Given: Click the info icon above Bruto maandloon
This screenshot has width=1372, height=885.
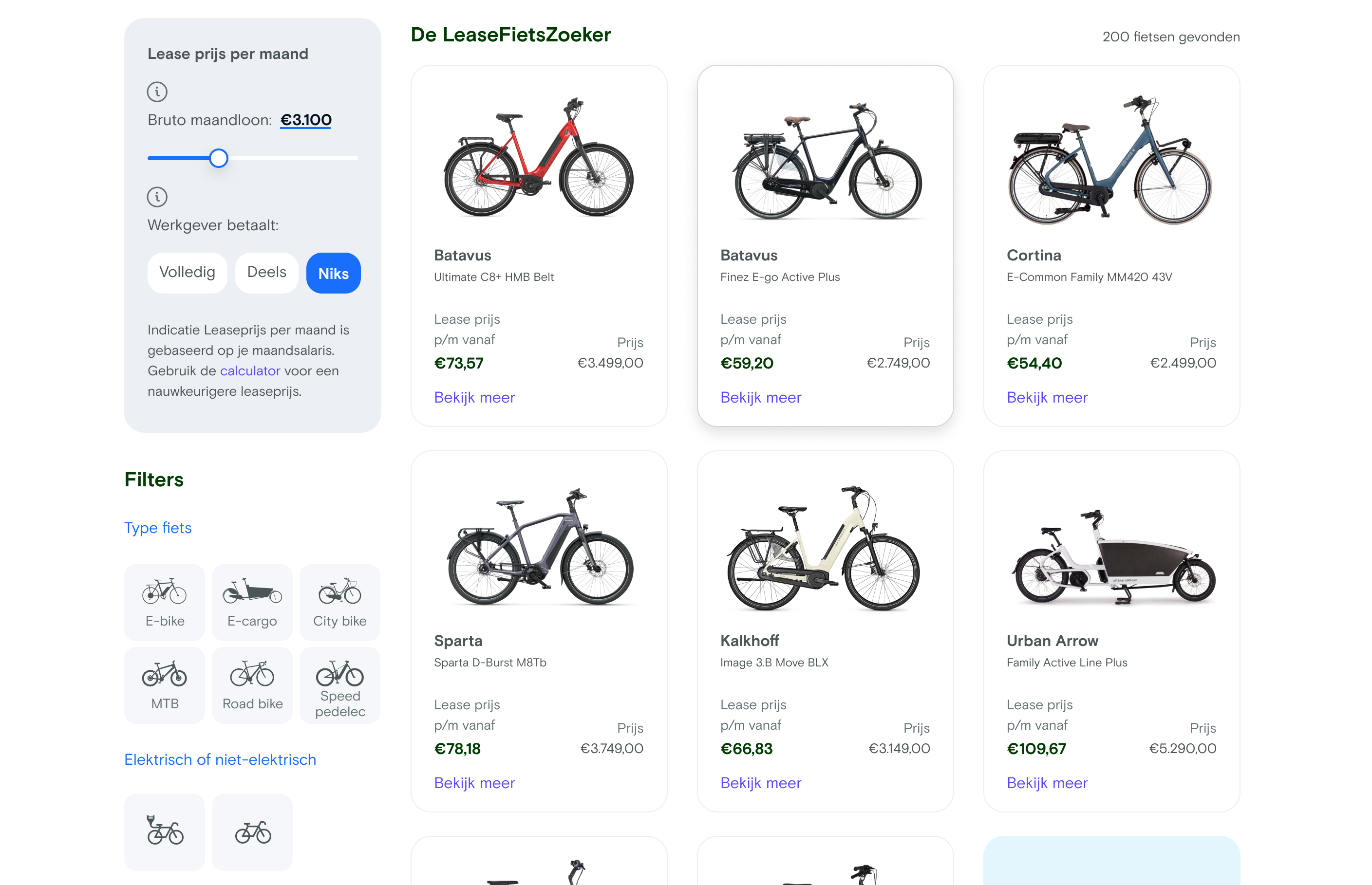Looking at the screenshot, I should coord(157,92).
